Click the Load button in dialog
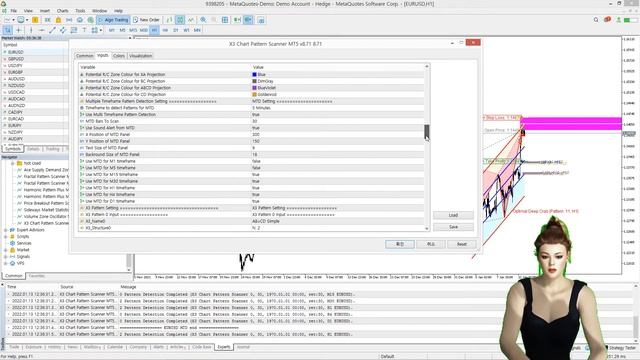Viewport: 640px width, 360px height. pyautogui.click(x=453, y=215)
